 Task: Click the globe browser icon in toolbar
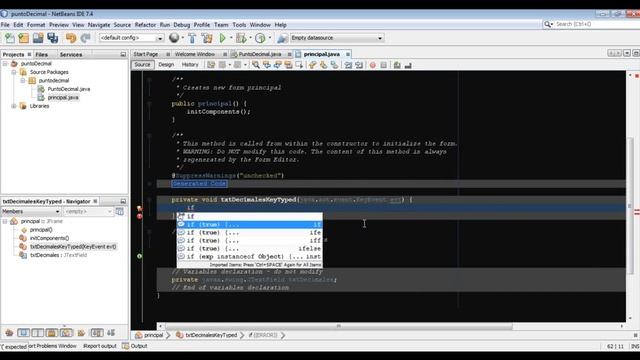pyautogui.click(x=174, y=38)
